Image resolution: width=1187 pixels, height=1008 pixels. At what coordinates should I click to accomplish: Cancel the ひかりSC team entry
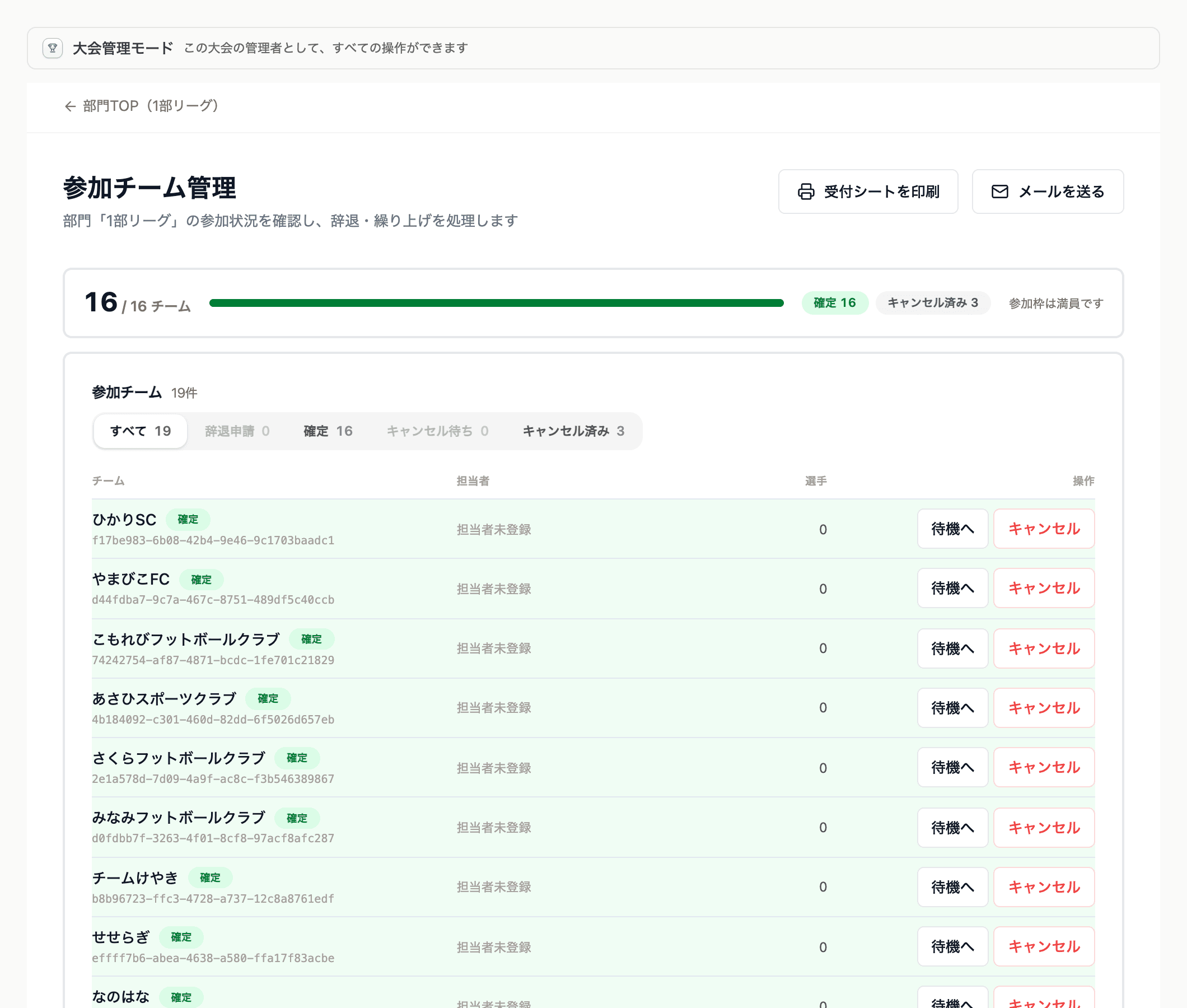(x=1044, y=529)
